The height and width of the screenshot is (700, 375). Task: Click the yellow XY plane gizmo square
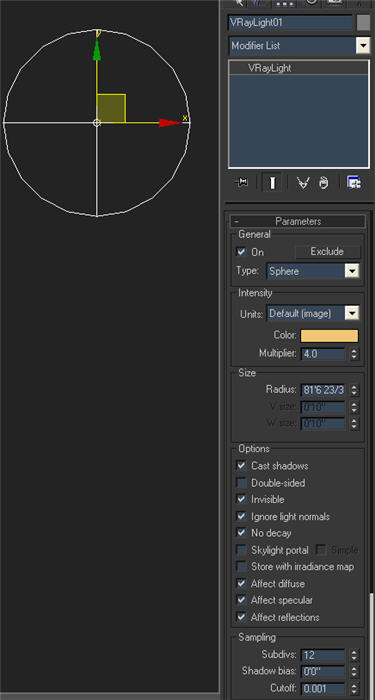[111, 108]
